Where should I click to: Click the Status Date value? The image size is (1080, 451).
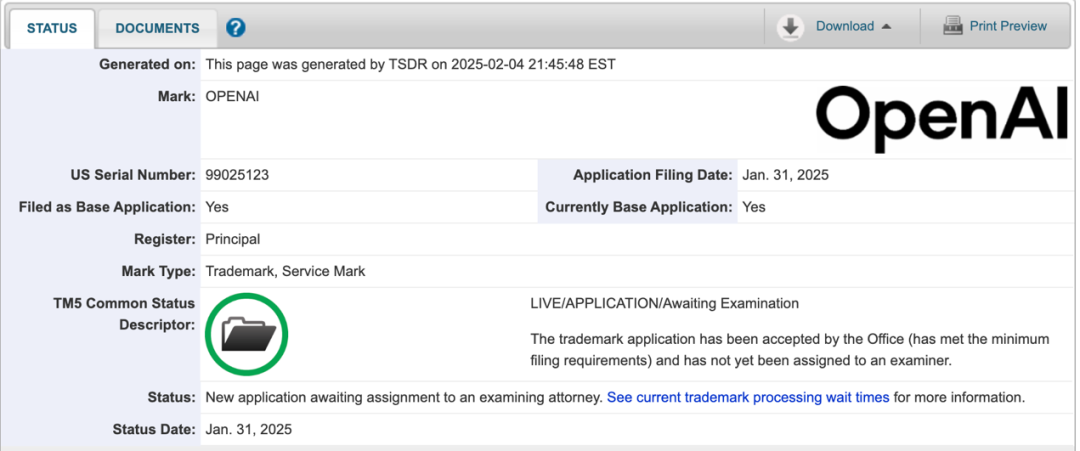[x=248, y=429]
